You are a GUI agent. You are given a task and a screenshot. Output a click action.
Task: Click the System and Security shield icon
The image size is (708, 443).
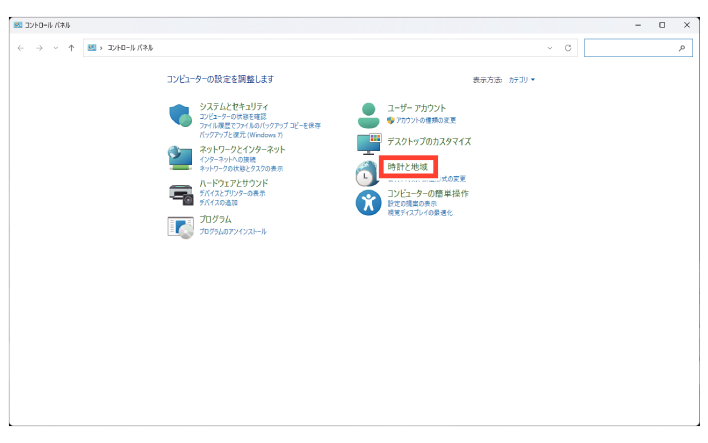pos(181,116)
